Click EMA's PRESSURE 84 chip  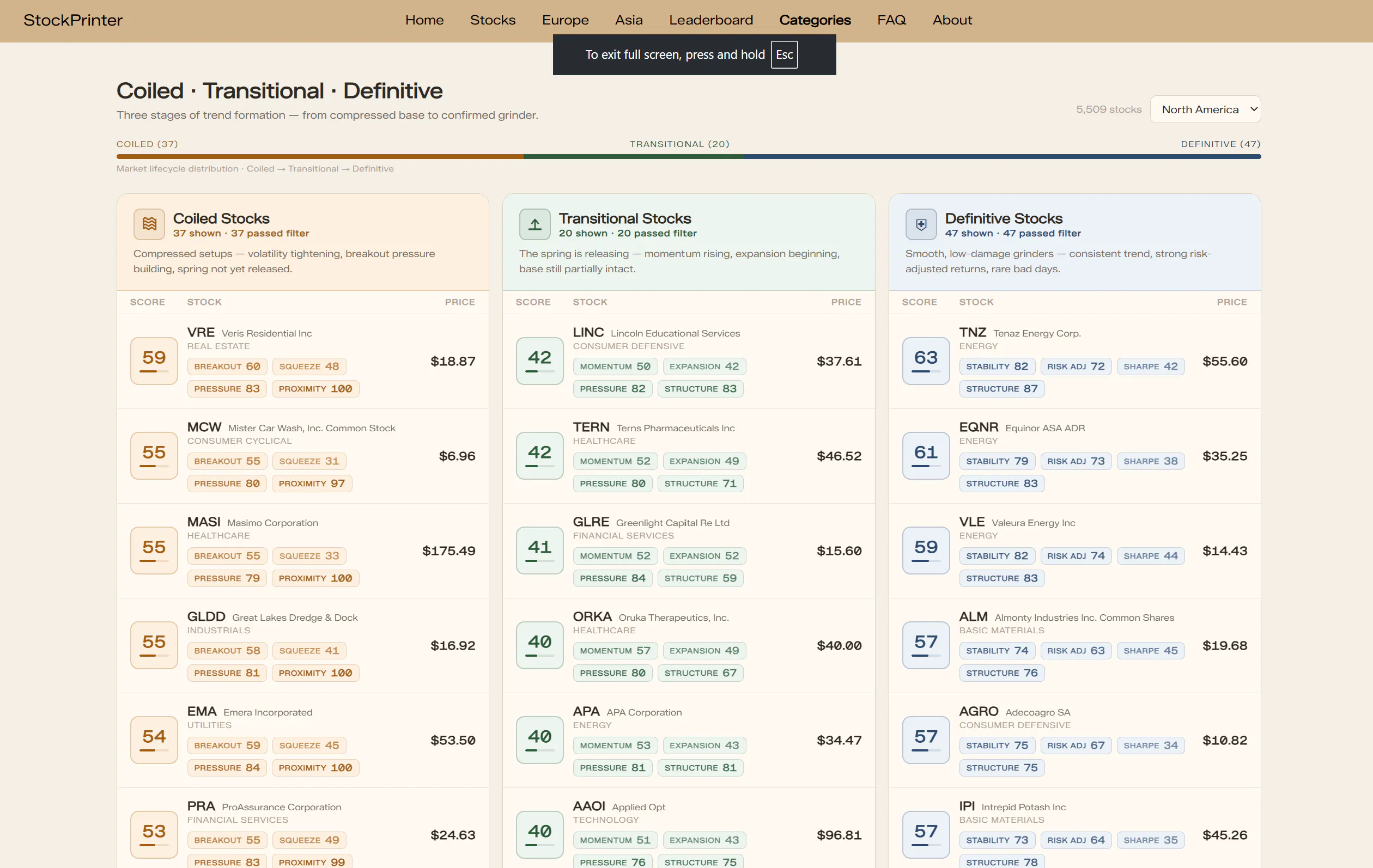tap(227, 768)
